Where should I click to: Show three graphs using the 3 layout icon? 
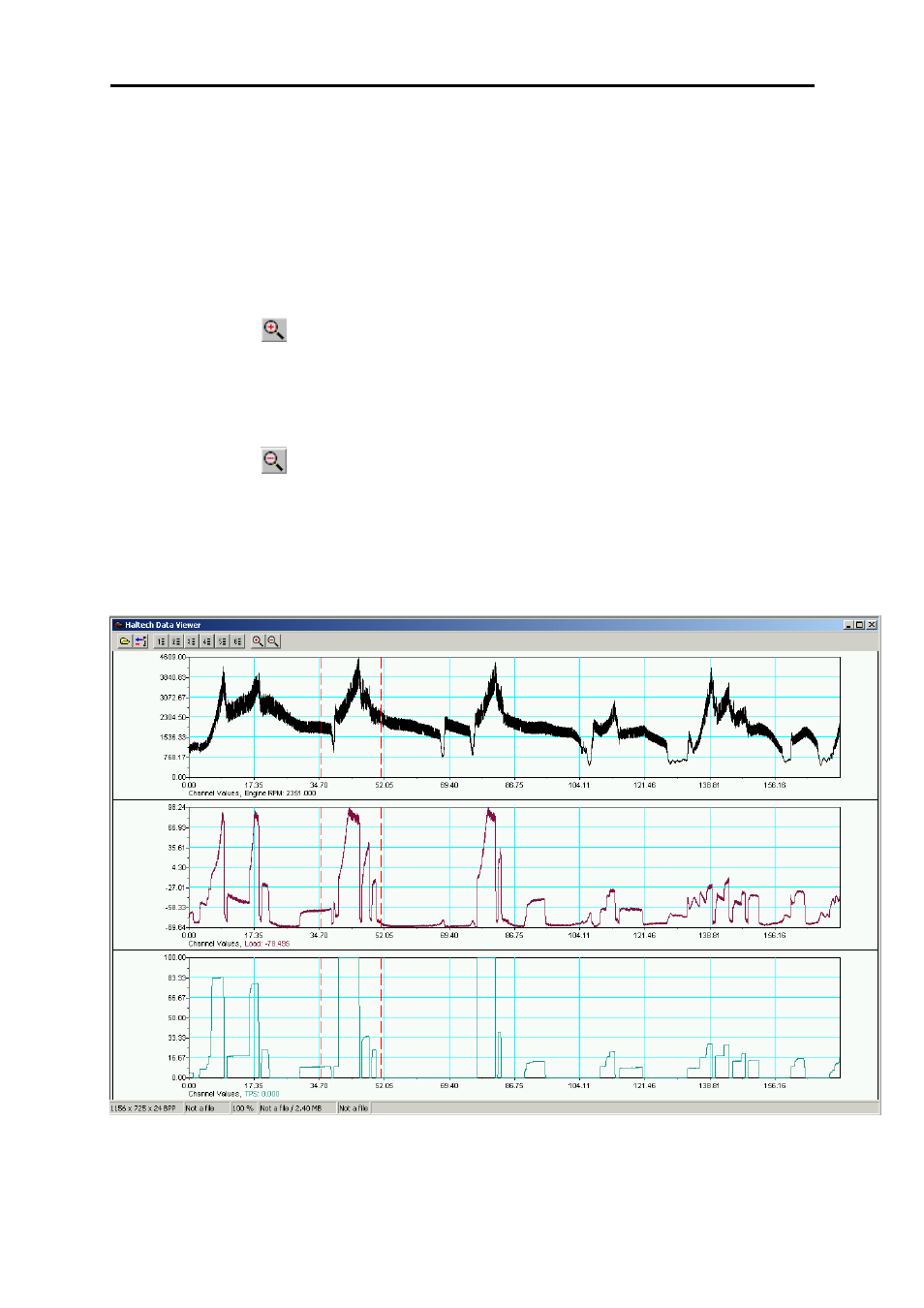pos(192,641)
